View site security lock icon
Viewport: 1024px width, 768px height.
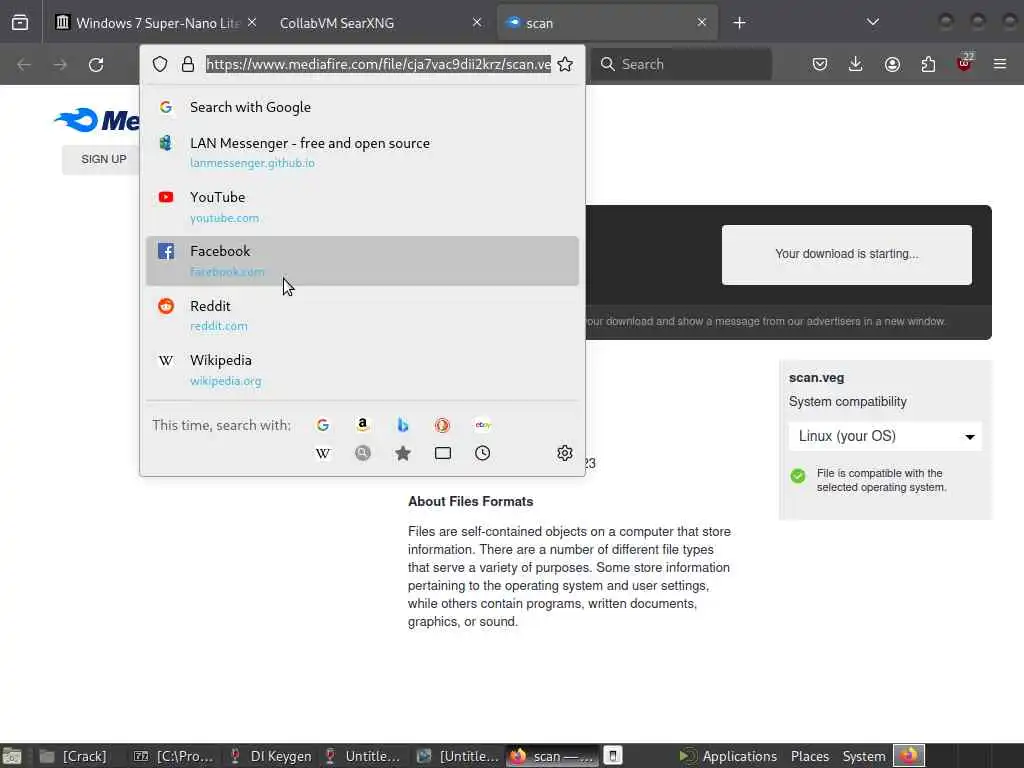point(188,64)
